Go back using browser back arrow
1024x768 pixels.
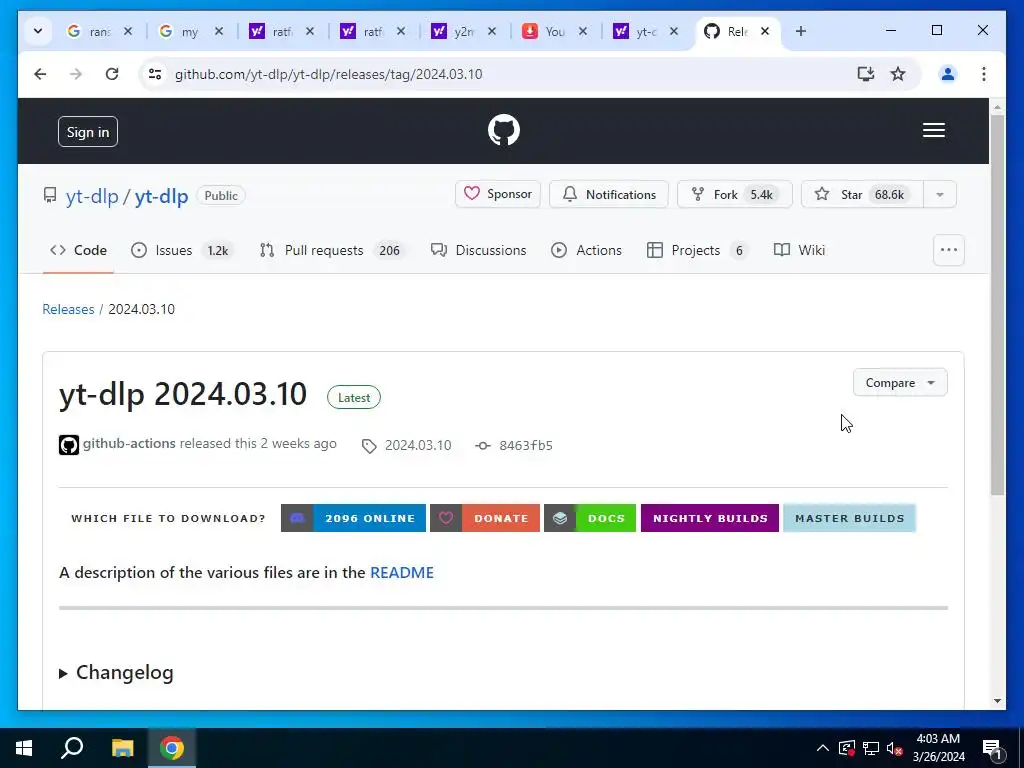click(40, 74)
